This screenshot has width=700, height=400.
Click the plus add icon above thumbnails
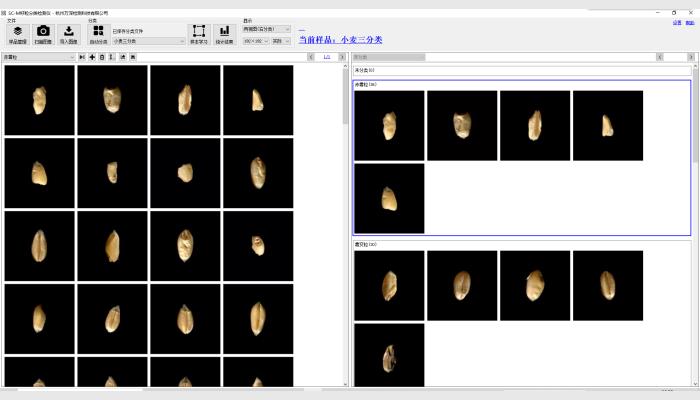[x=92, y=58]
